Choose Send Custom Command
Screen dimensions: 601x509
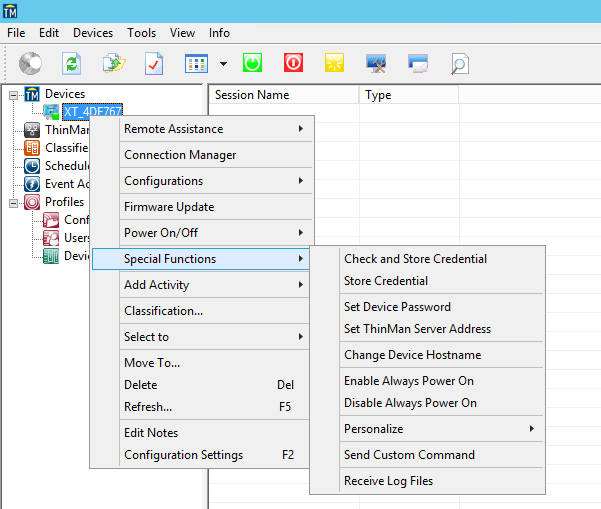[409, 455]
